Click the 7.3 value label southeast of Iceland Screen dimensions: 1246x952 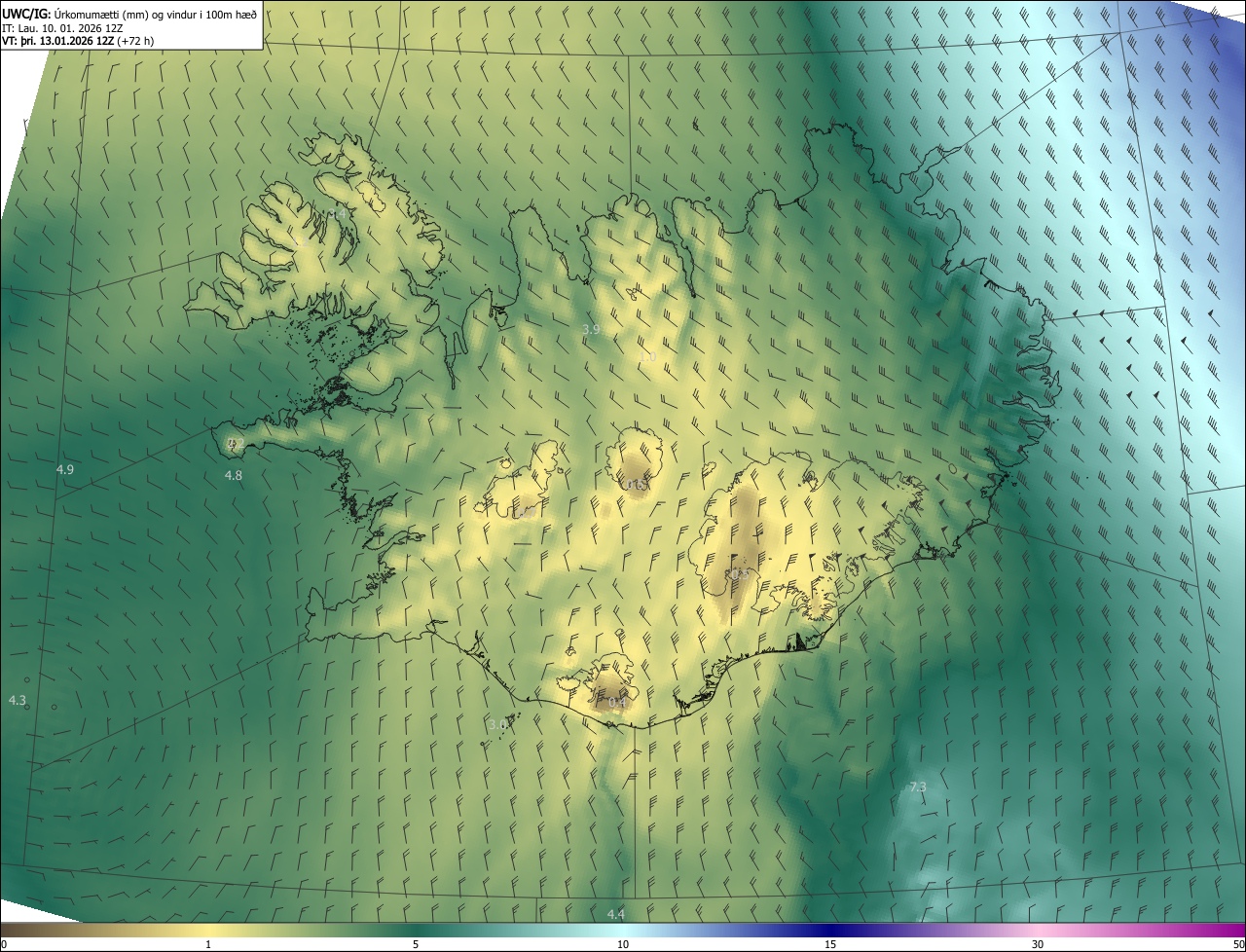918,787
